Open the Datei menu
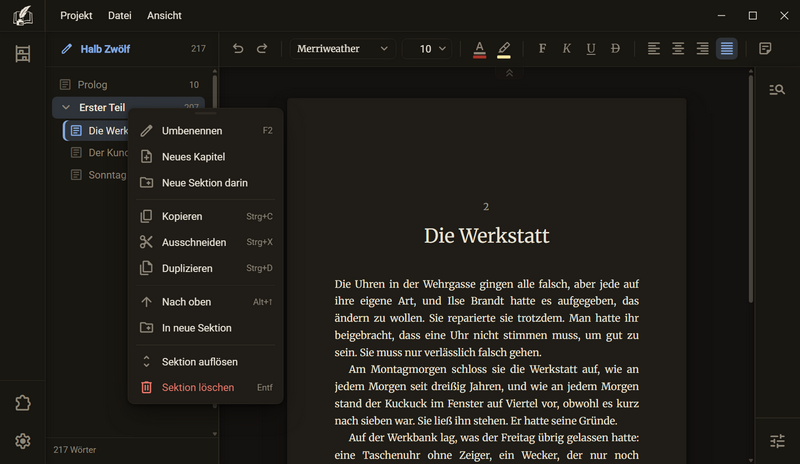The width and height of the screenshot is (800, 464). [x=119, y=15]
